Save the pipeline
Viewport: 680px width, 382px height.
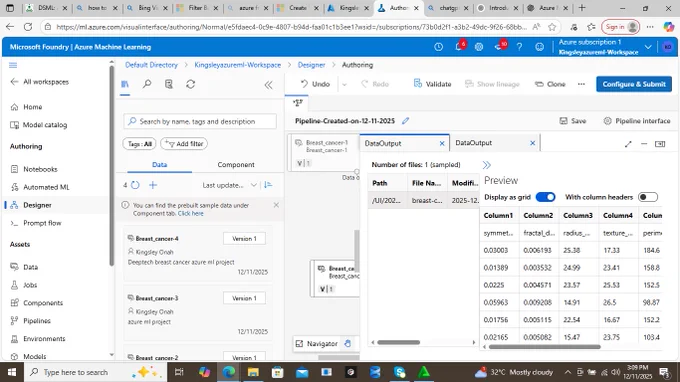[573, 121]
